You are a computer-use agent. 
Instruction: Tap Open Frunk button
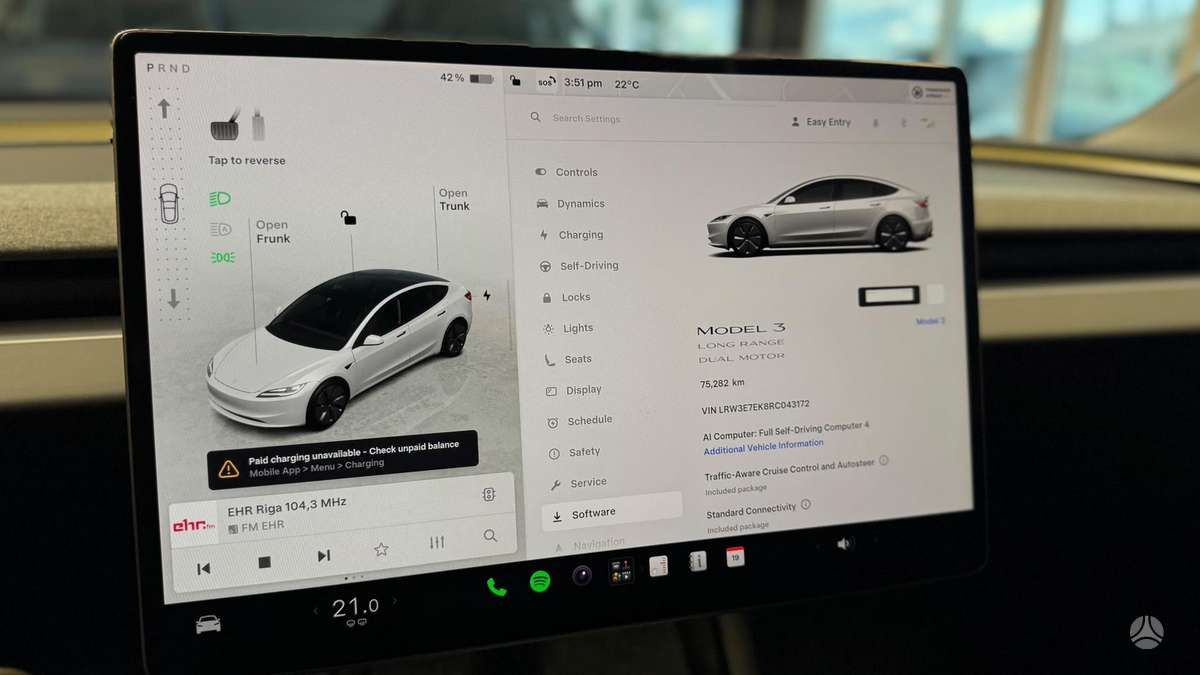coord(272,232)
